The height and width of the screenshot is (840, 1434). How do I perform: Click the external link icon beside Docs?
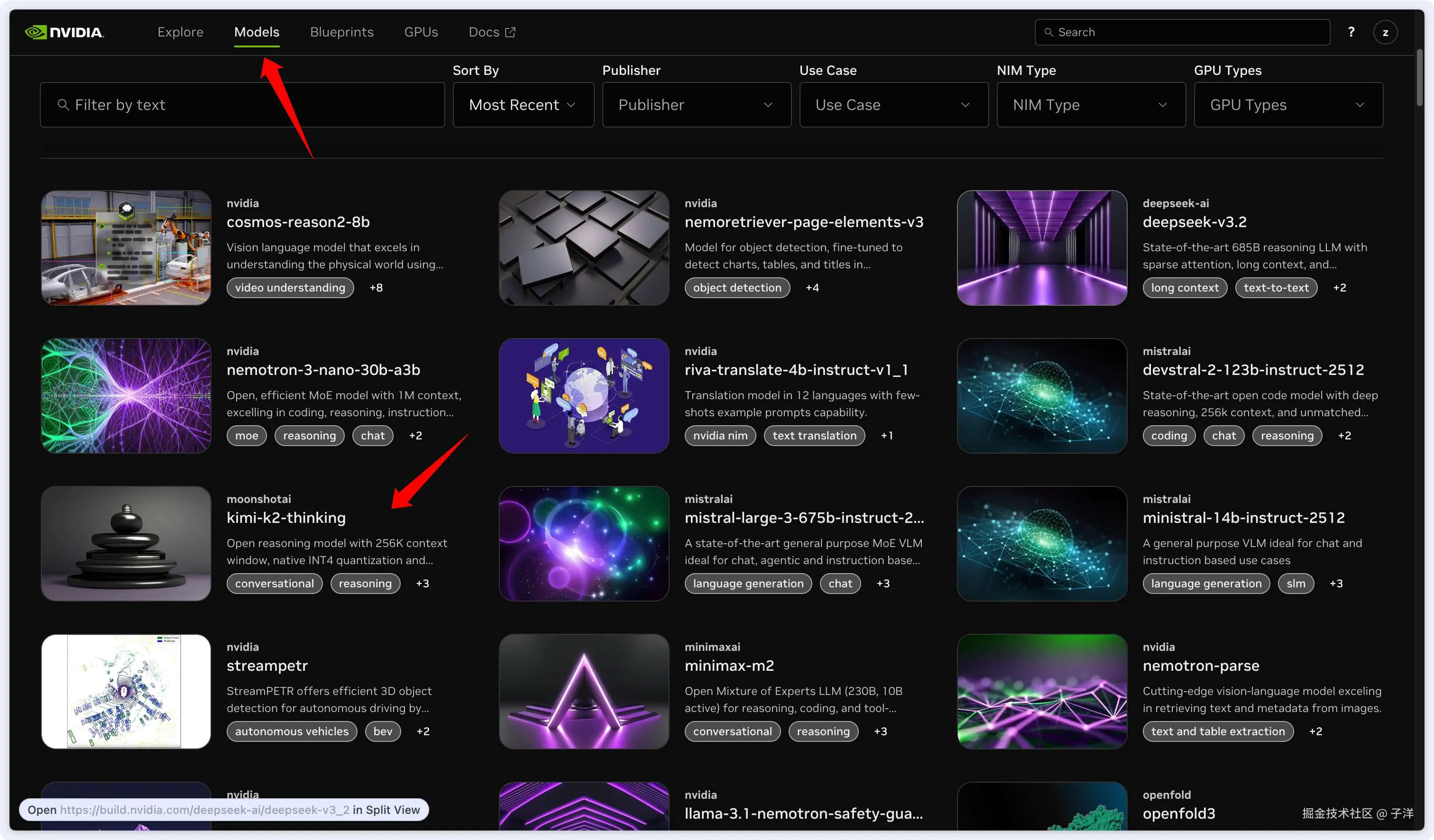[x=510, y=32]
